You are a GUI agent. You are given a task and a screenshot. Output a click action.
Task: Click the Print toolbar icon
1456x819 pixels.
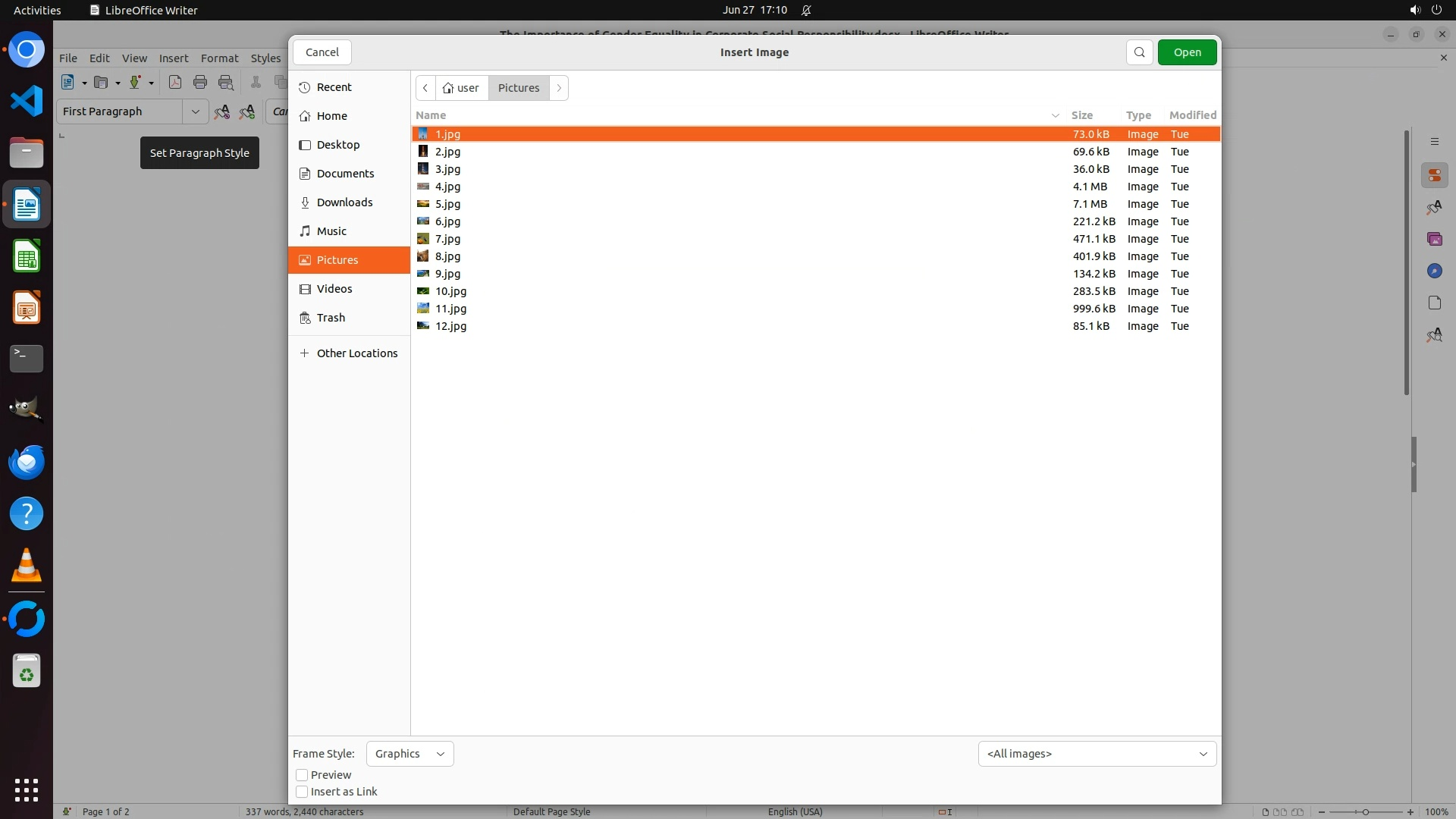pos(200,83)
